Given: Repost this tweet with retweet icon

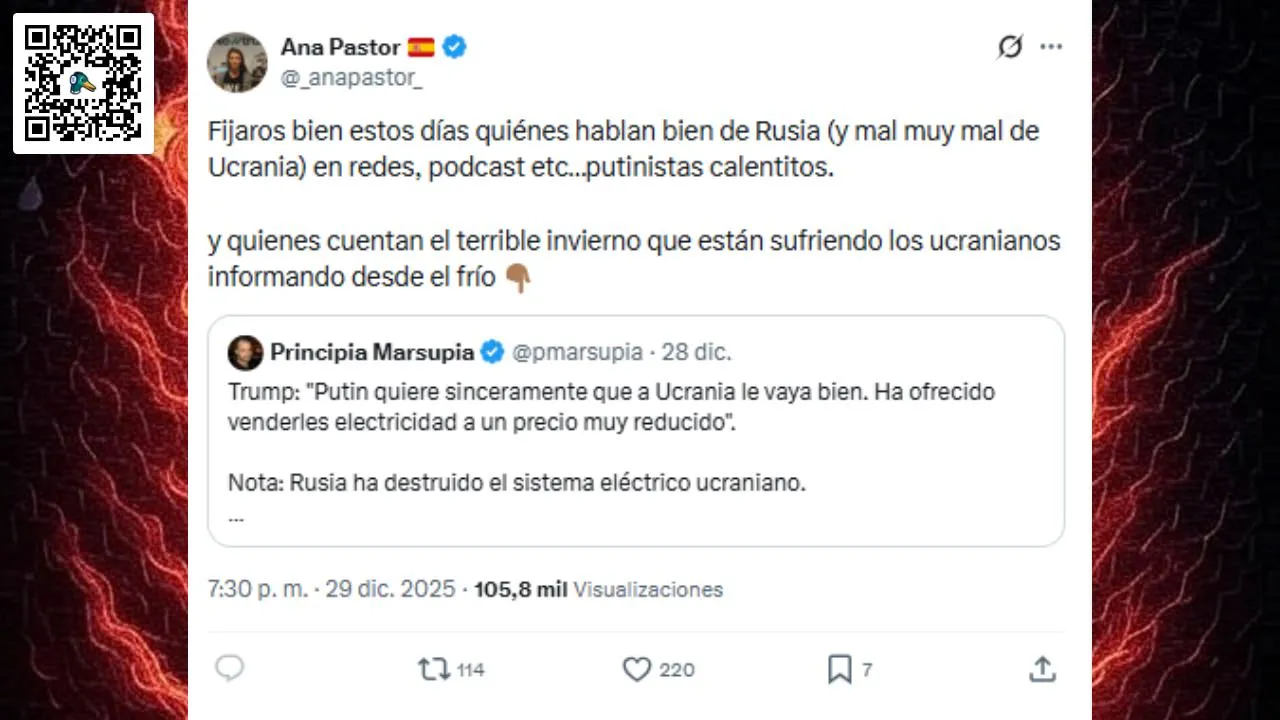Looking at the screenshot, I should click(434, 669).
